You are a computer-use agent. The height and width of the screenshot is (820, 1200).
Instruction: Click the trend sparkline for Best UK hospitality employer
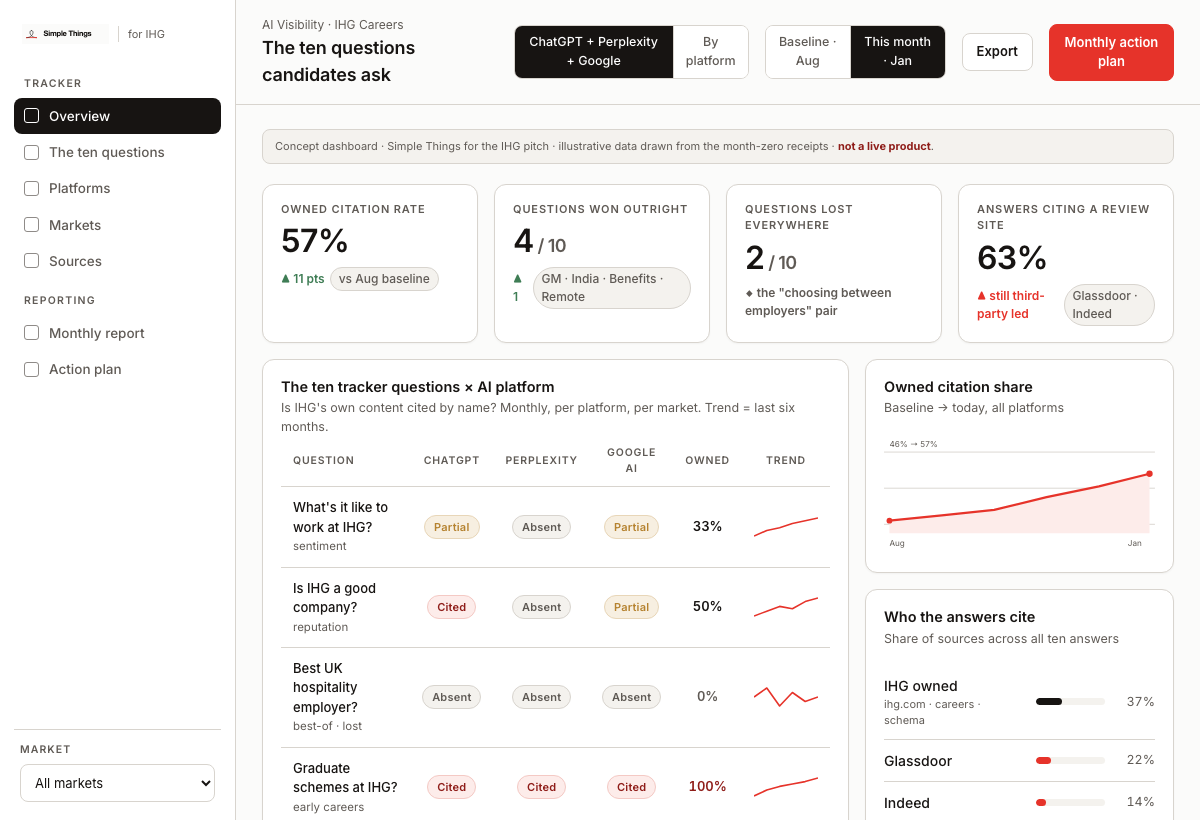pos(786,697)
